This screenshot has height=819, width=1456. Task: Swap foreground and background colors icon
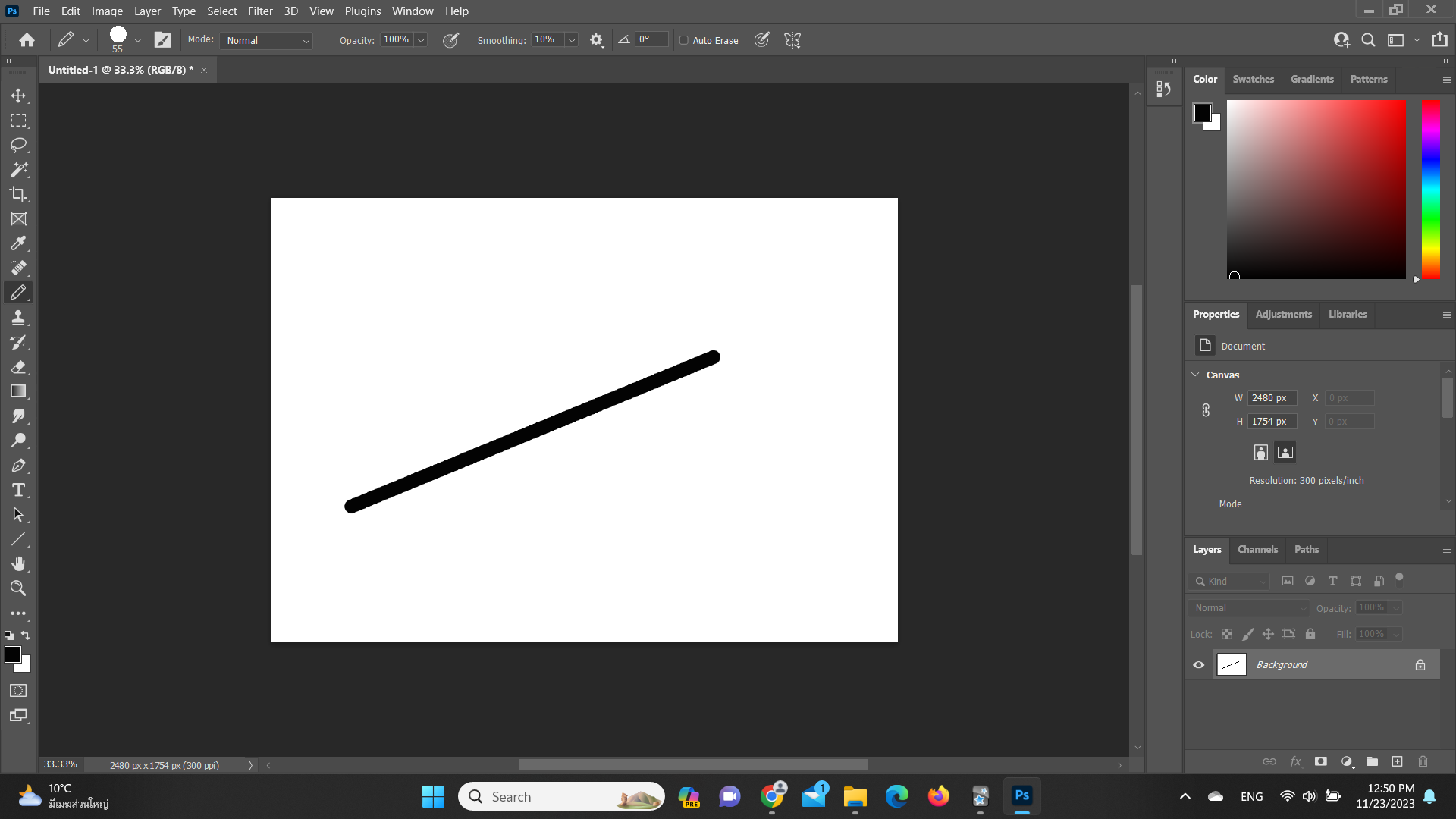click(x=26, y=635)
